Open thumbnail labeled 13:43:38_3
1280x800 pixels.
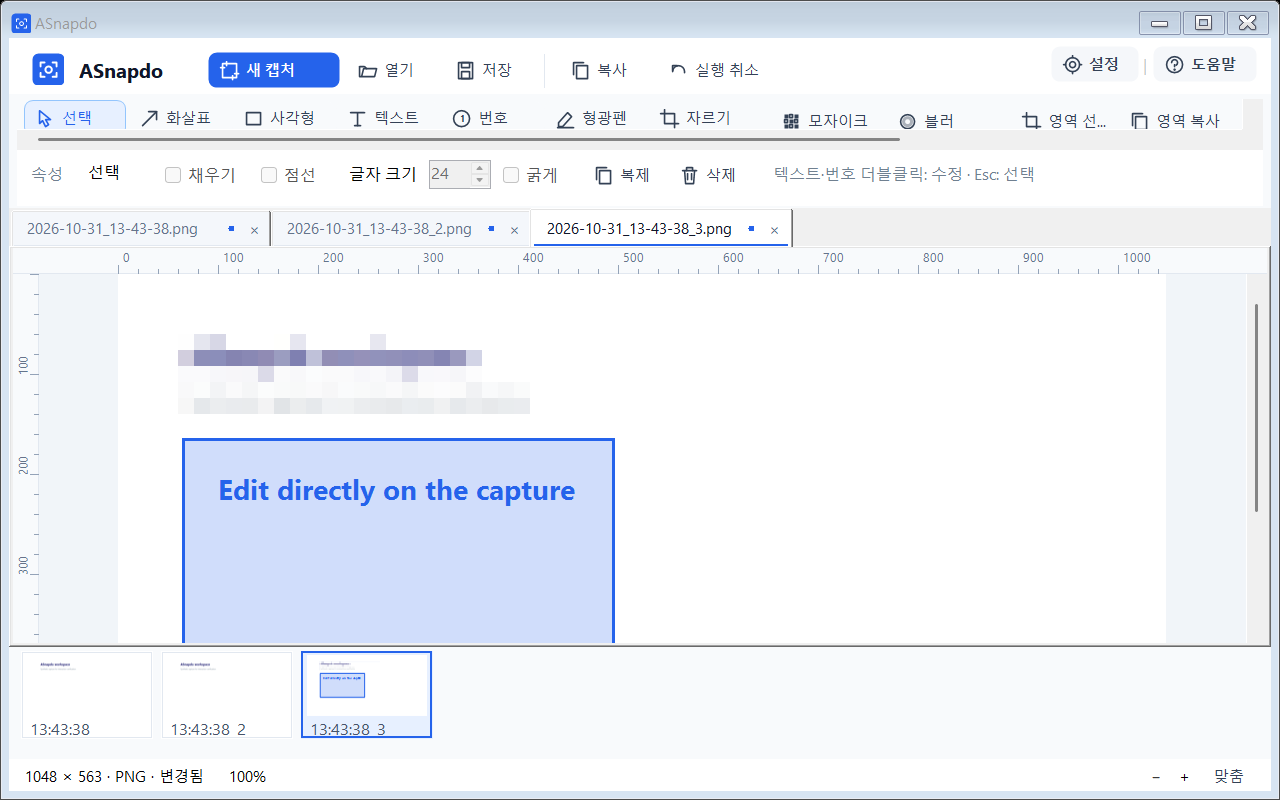(367, 695)
